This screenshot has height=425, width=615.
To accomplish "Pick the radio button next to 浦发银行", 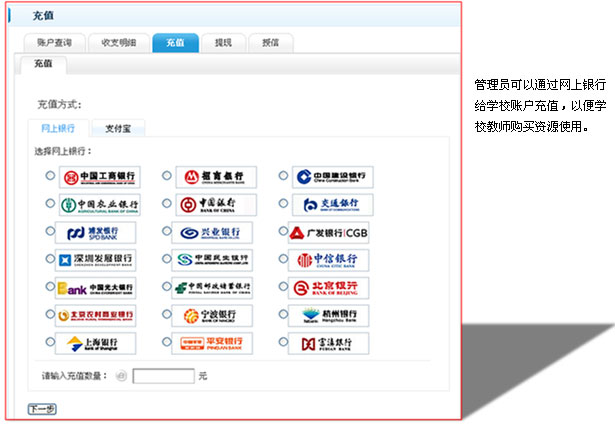I will (50, 231).
